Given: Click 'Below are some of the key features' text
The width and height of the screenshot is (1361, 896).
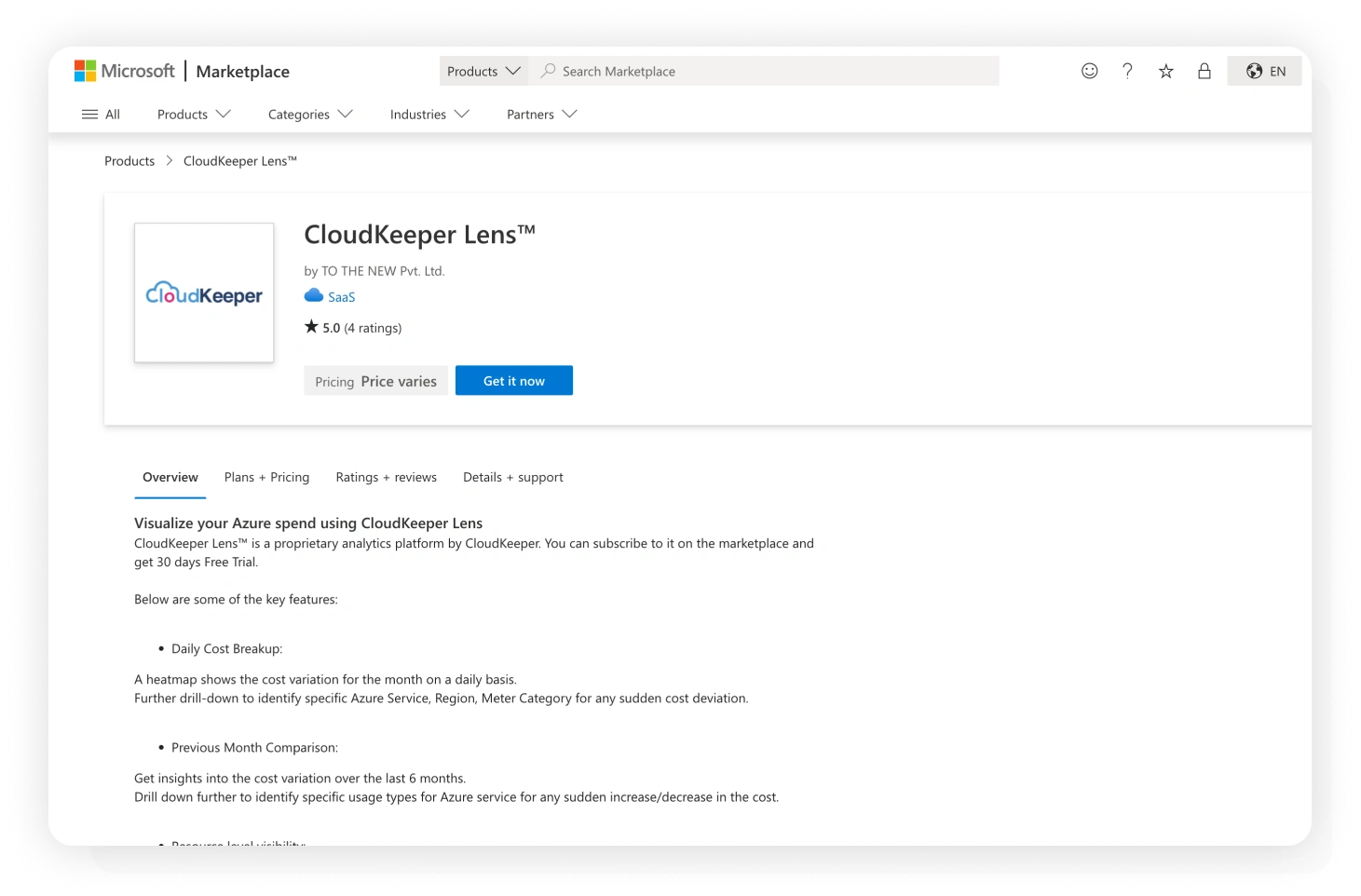Looking at the screenshot, I should point(236,600).
